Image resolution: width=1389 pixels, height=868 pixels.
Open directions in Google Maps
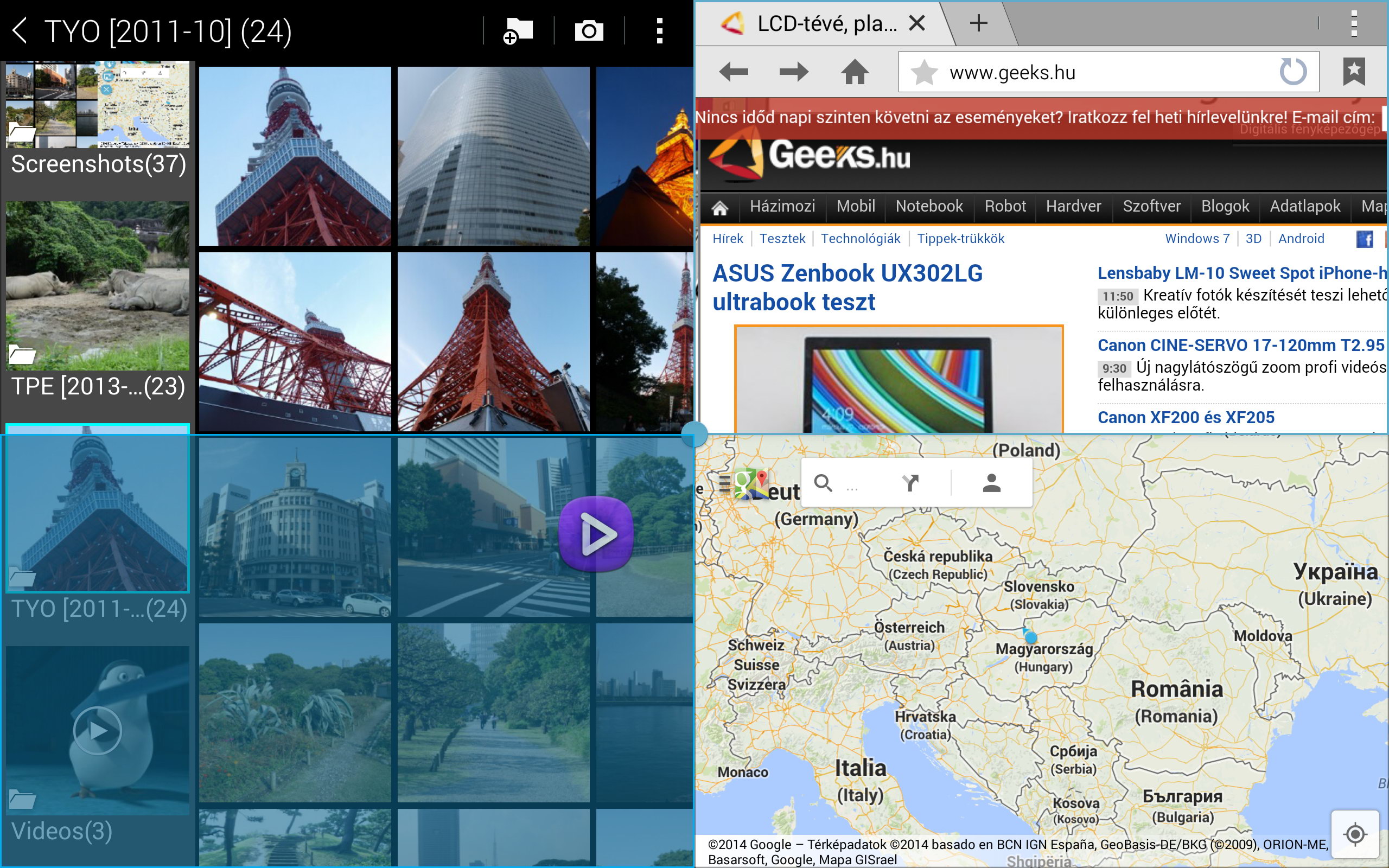910,483
